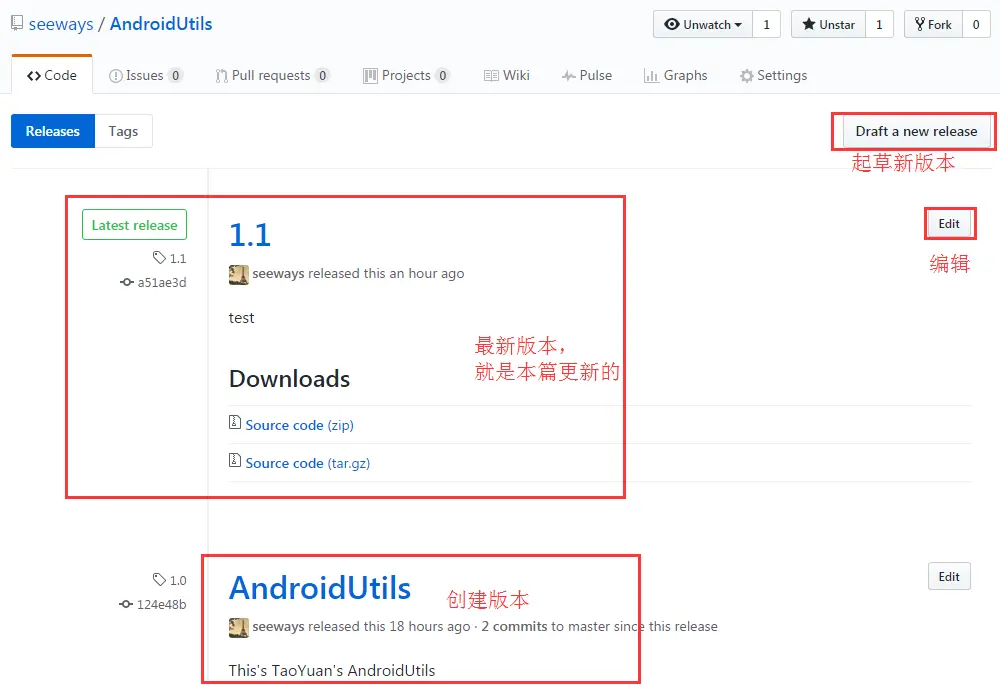Open commit a51ae3d
This screenshot has height=686, width=1000.
coord(162,282)
